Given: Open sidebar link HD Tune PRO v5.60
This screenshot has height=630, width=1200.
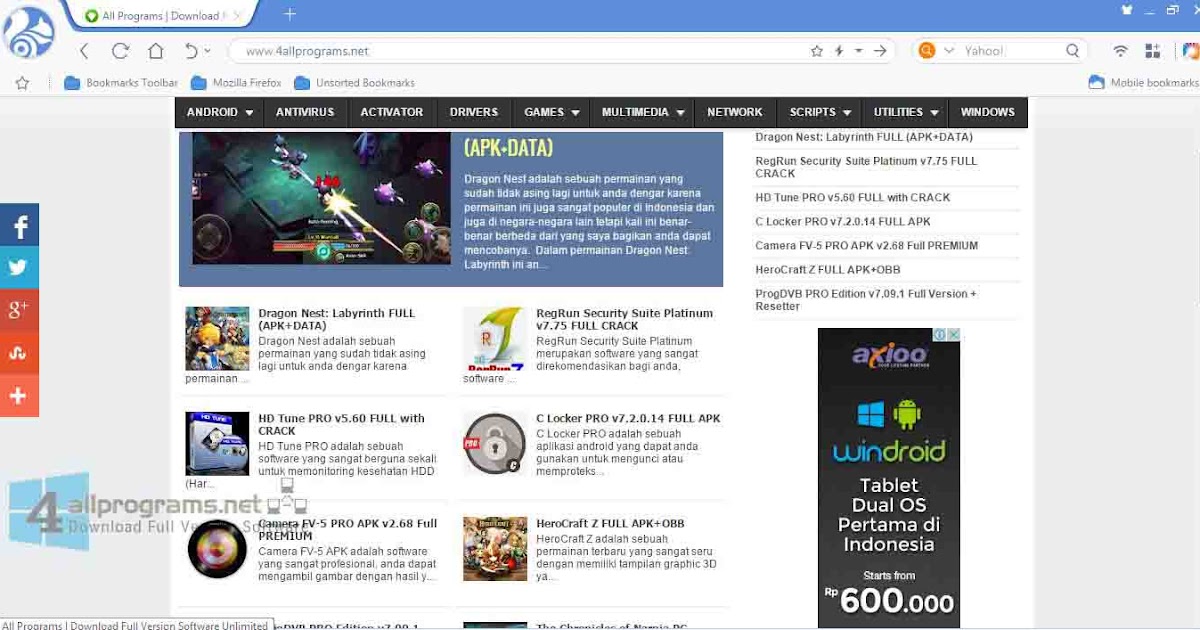Looking at the screenshot, I should (x=853, y=197).
